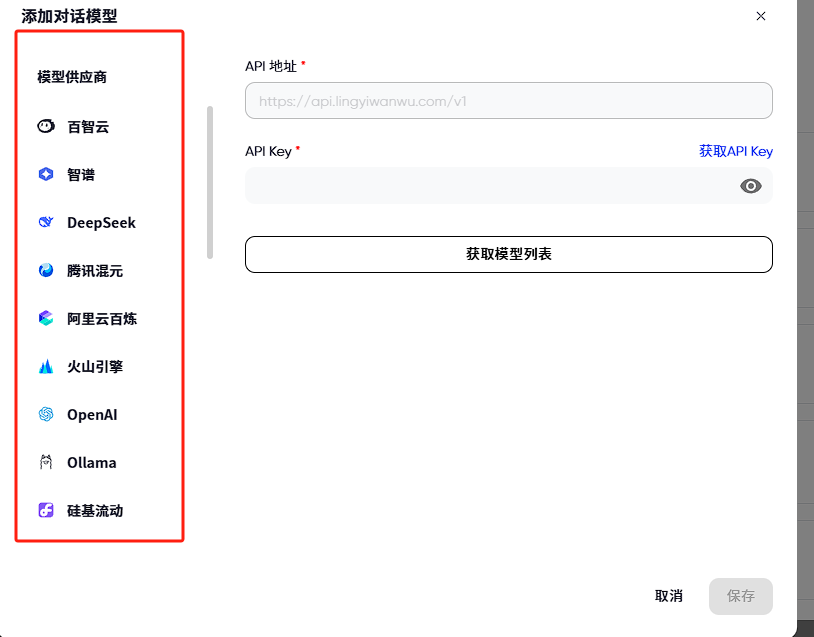Screen dimensions: 814x637
Task: Click the DeepSeek whale logo icon
Action: point(46,223)
